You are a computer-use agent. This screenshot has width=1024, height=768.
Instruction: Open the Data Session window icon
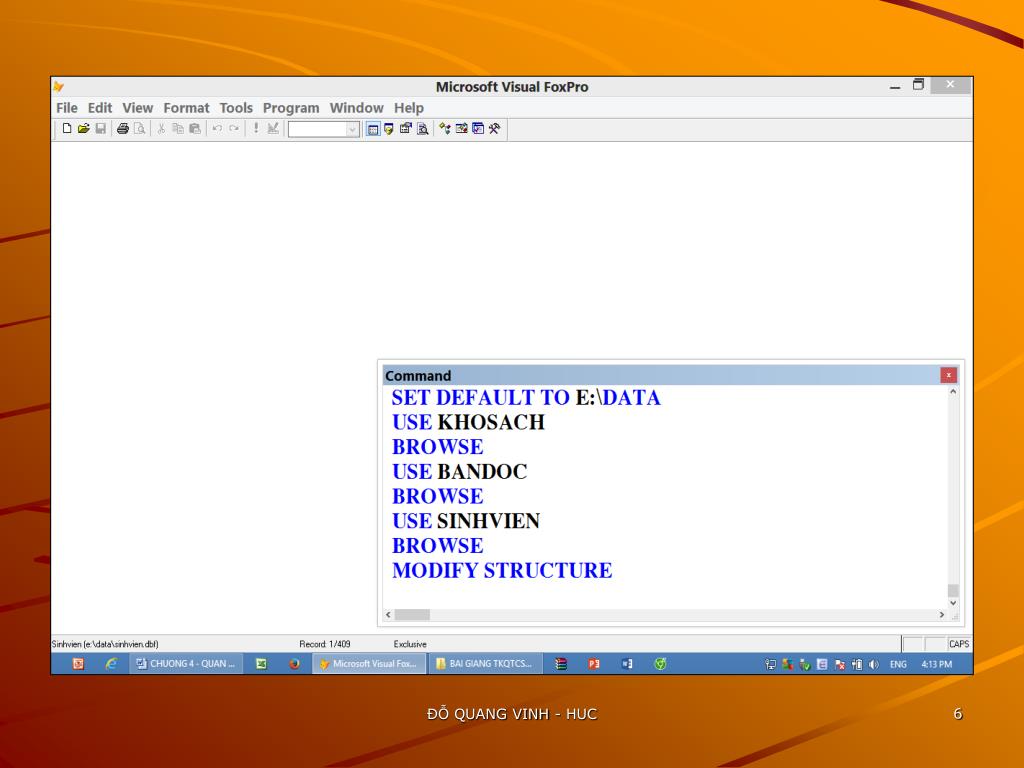coord(389,129)
